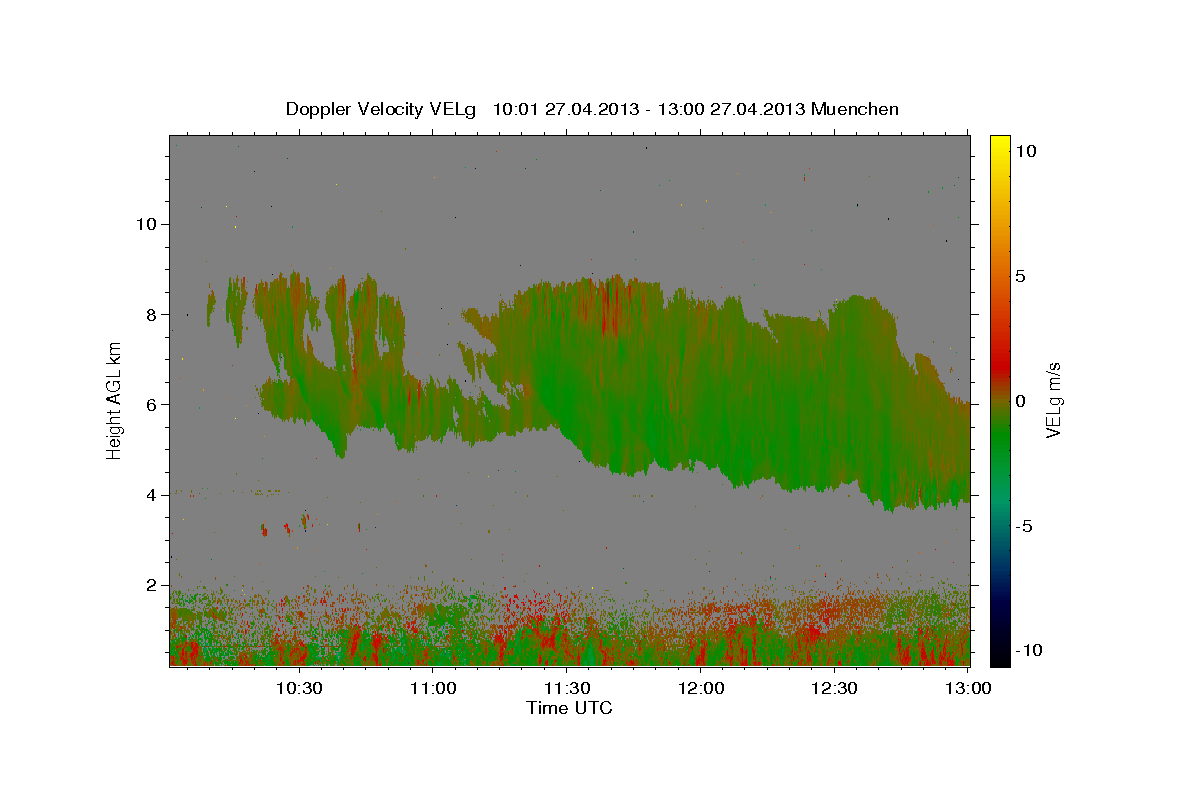Click the height axis label '10'

(x=147, y=224)
